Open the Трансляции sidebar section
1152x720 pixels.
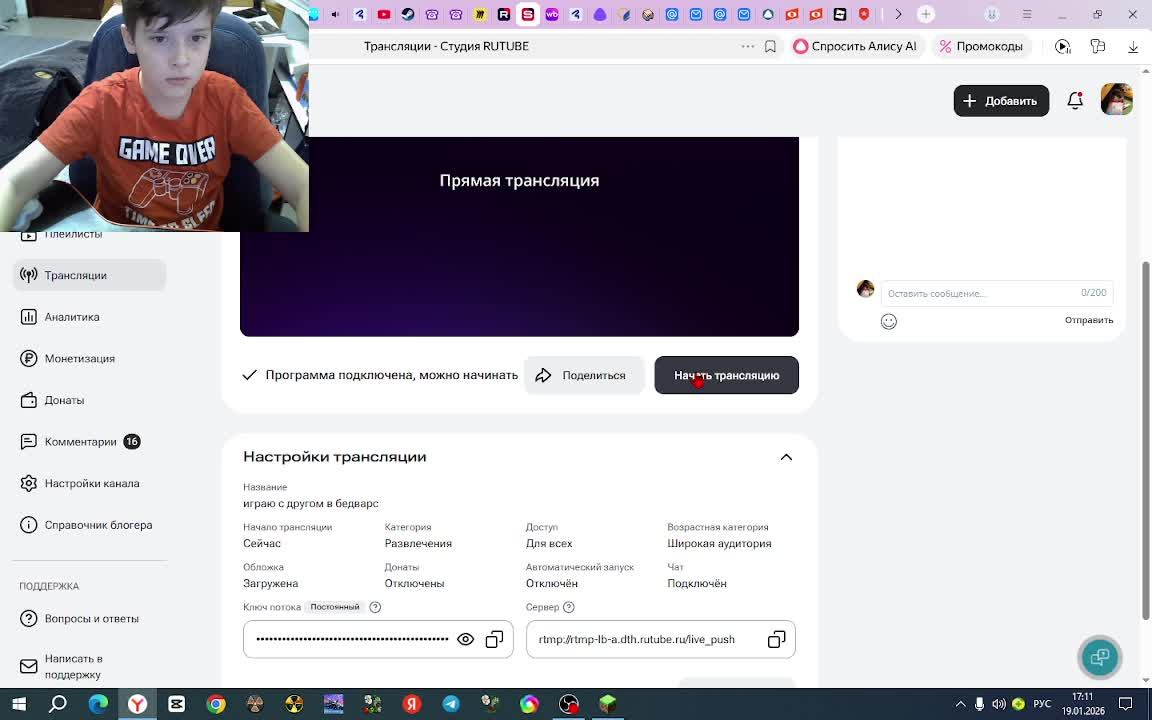pos(90,276)
